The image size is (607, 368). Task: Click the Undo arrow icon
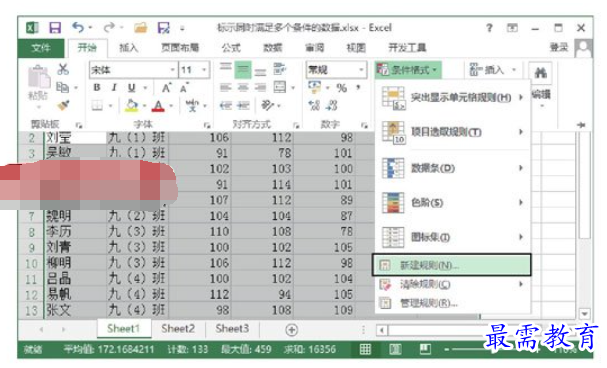78,27
